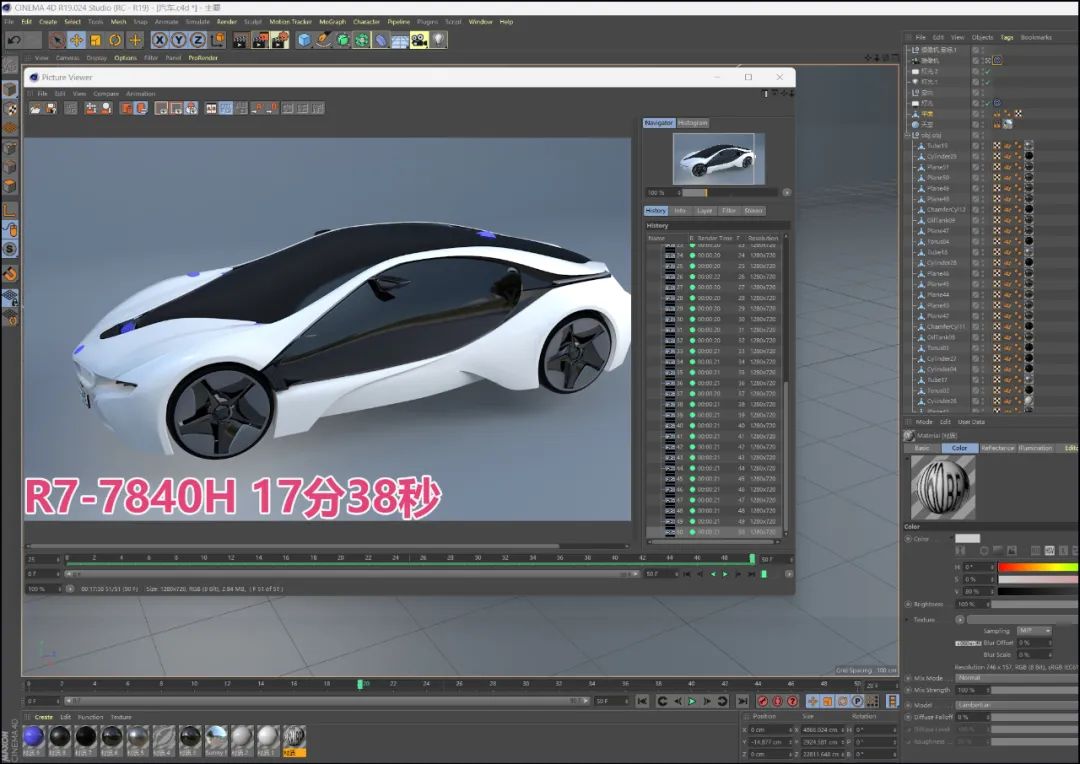
Task: Open the Edit Render Settings icon
Action: [279, 40]
